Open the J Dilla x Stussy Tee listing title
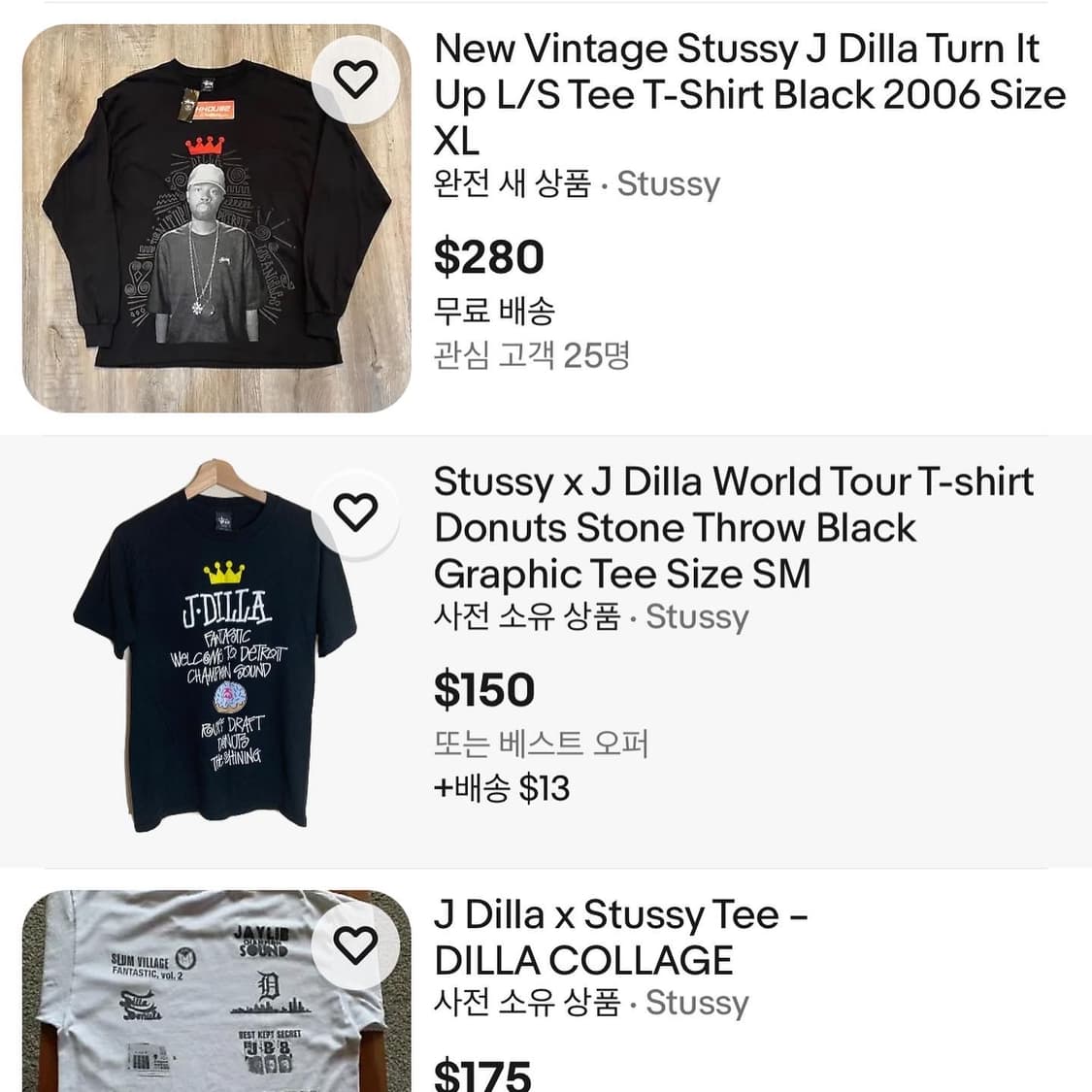 [621, 937]
